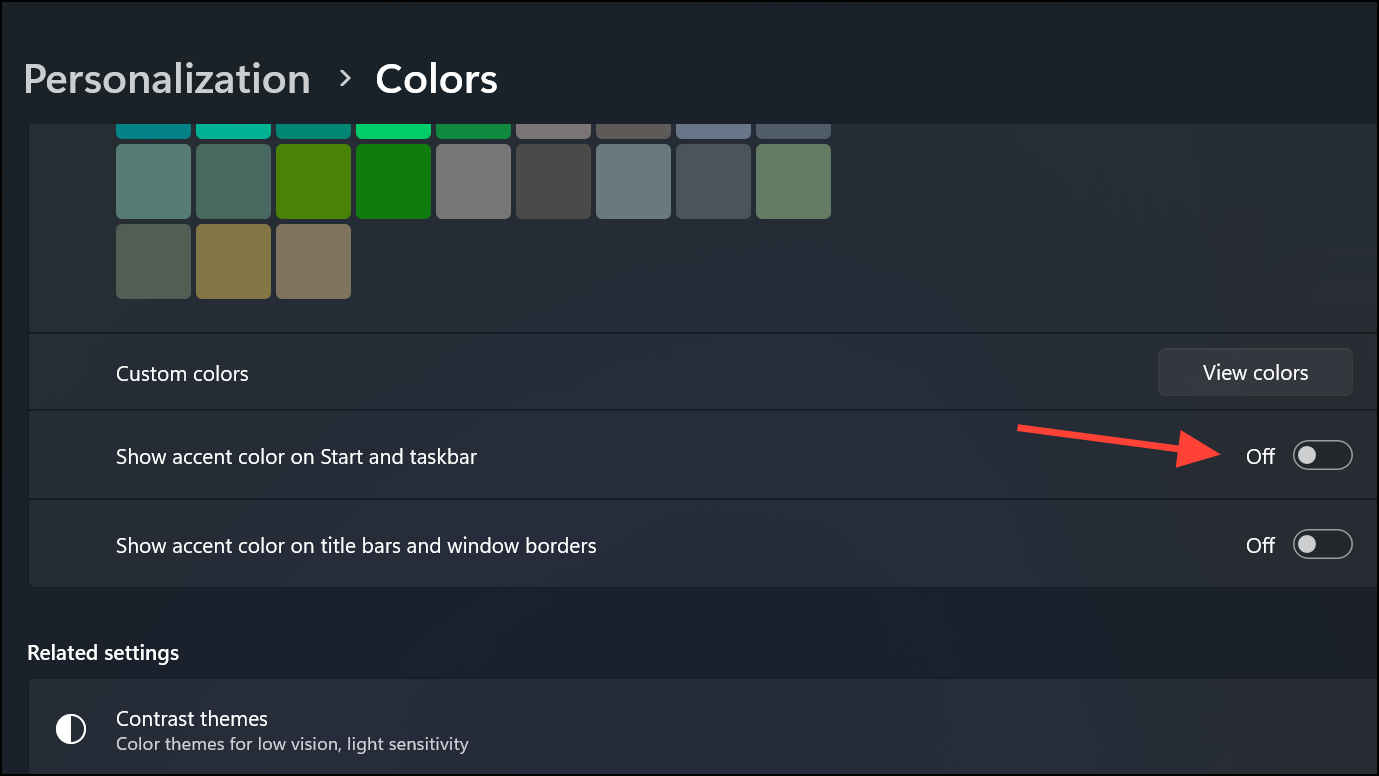Select the dark slate swatch beside blue-gray
This screenshot has width=1379, height=776.
click(x=713, y=181)
